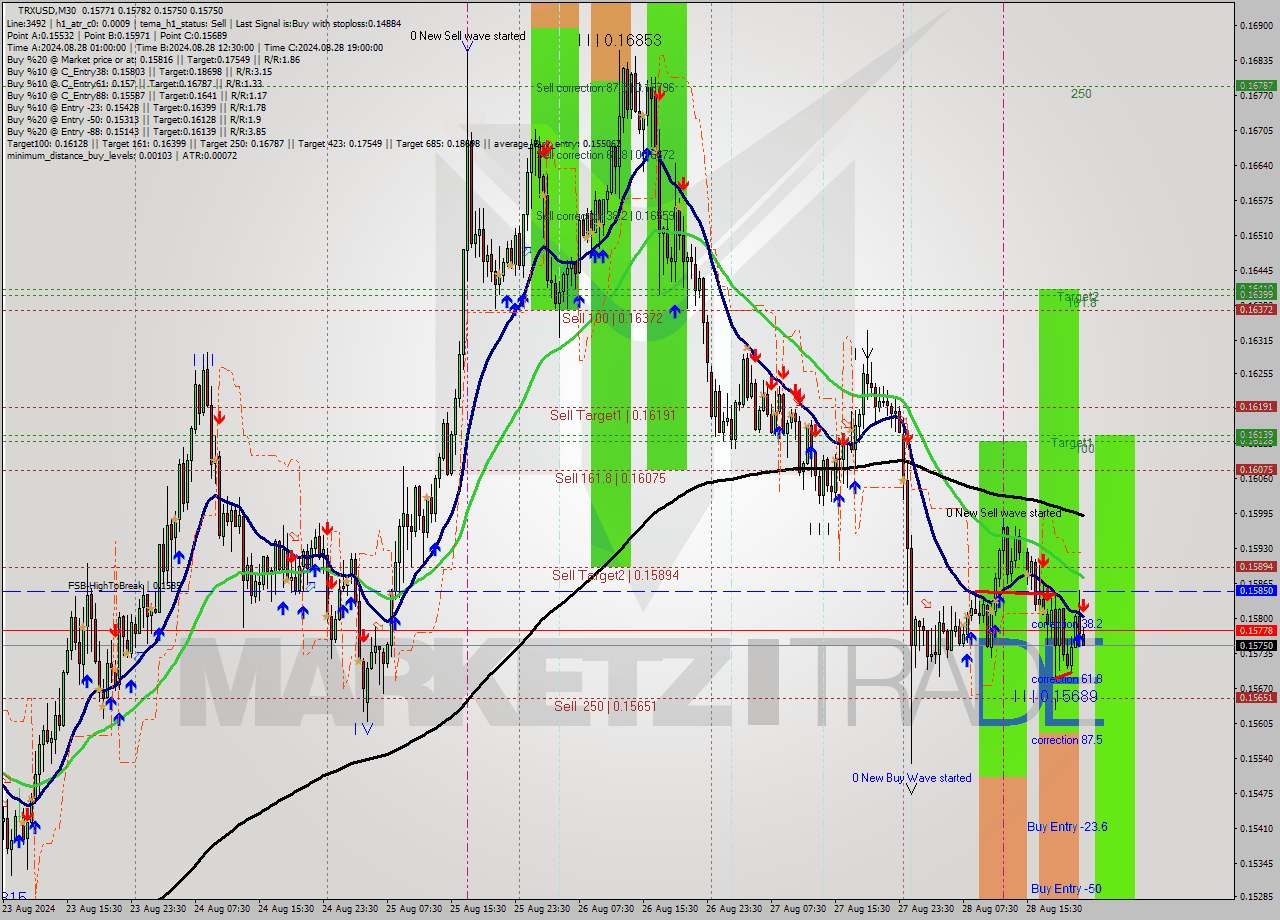This screenshot has height=920, width=1280.
Task: Select the 'correction 38.2' label
Action: [x=1067, y=623]
